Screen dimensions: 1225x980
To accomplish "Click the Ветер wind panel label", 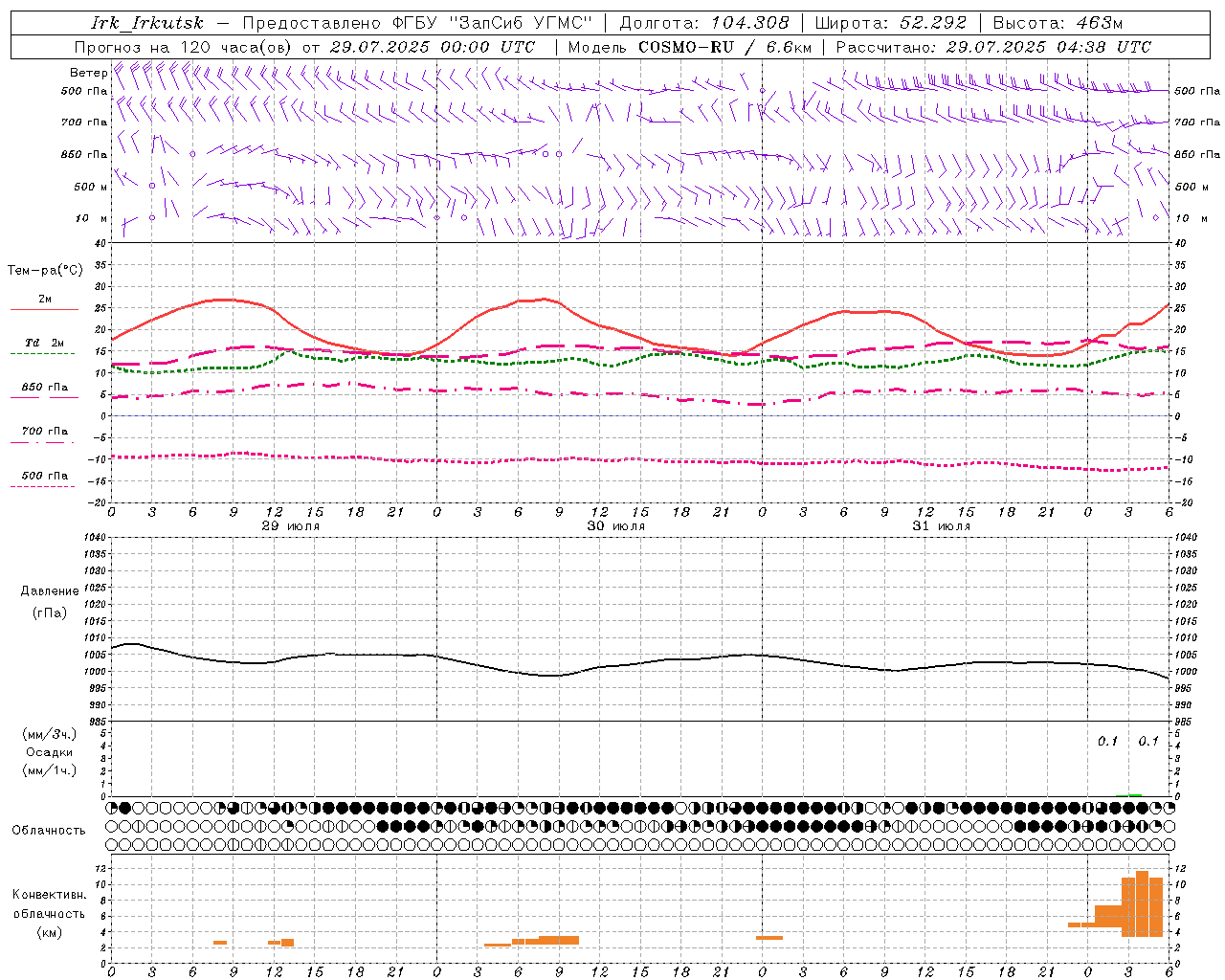I will point(88,73).
